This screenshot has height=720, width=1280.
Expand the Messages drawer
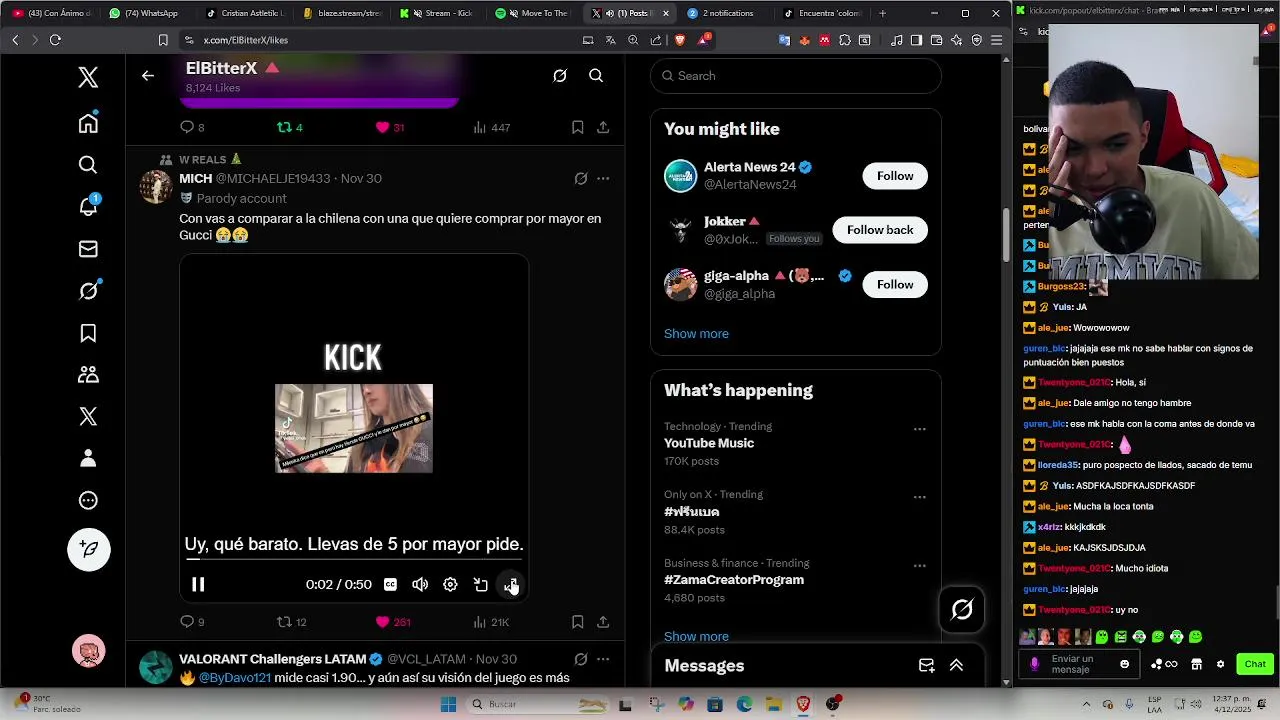tap(956, 666)
